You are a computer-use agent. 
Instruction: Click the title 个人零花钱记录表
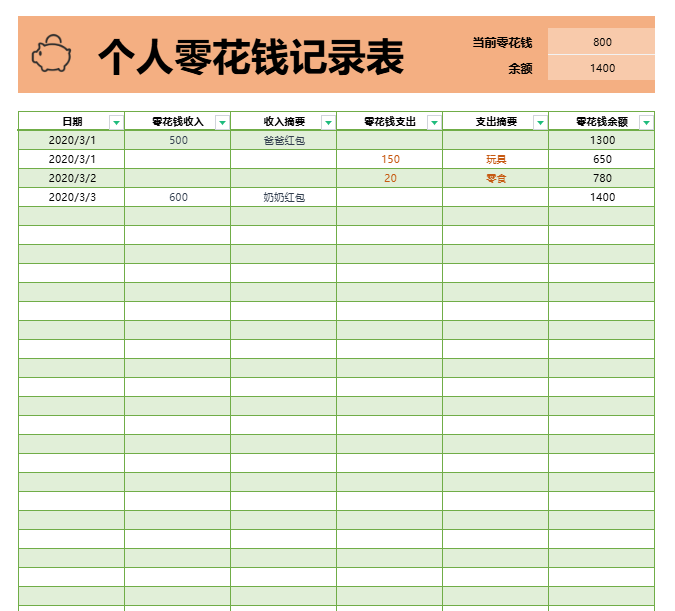(x=251, y=58)
